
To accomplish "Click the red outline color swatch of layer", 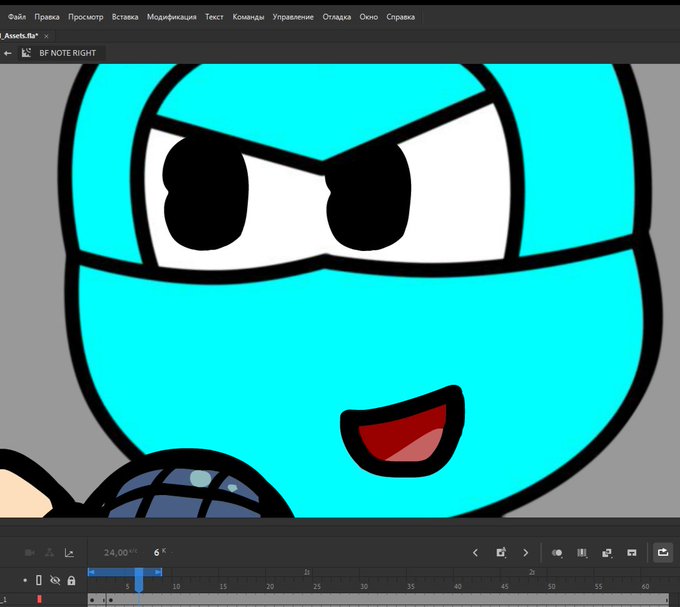I will click(x=39, y=599).
